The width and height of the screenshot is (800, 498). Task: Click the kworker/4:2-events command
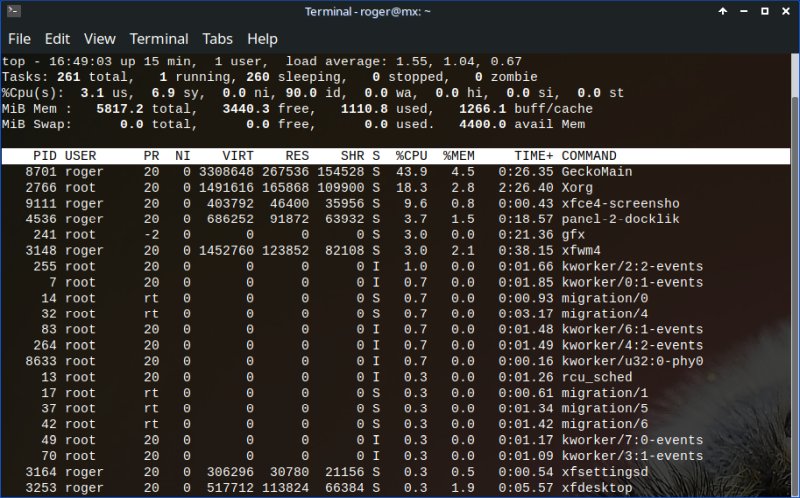632,345
